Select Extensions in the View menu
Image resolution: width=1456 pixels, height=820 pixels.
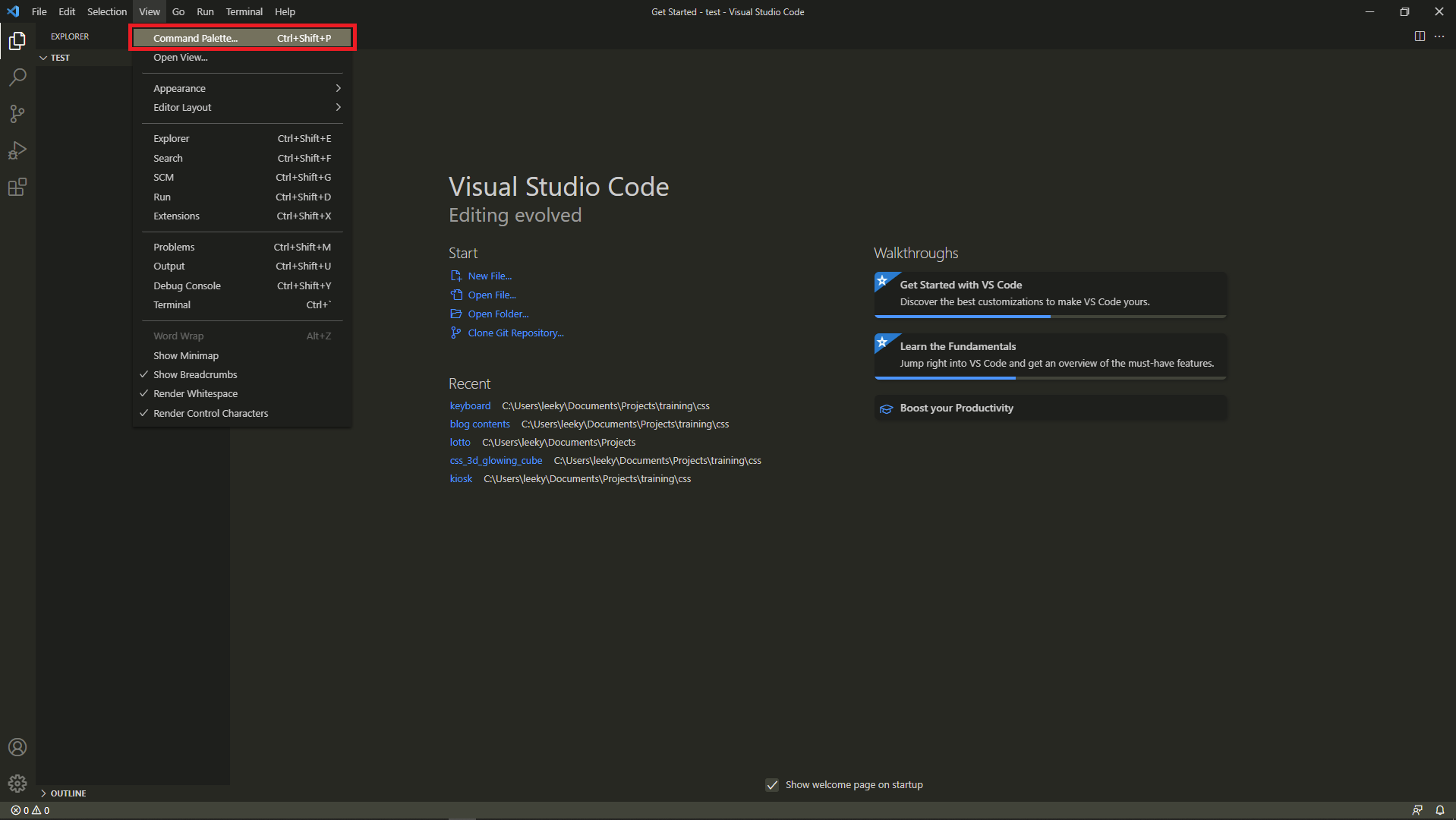click(x=241, y=216)
